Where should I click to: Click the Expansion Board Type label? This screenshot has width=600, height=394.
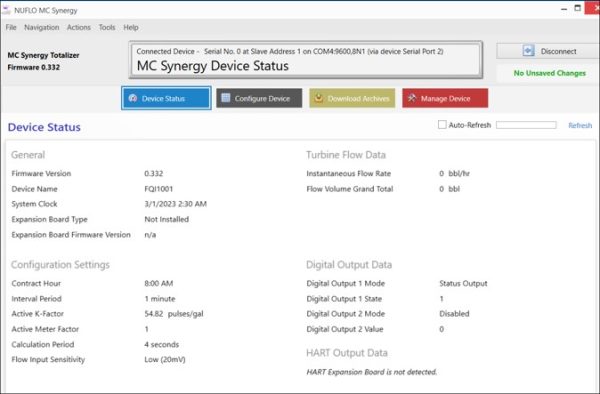[x=49, y=219]
